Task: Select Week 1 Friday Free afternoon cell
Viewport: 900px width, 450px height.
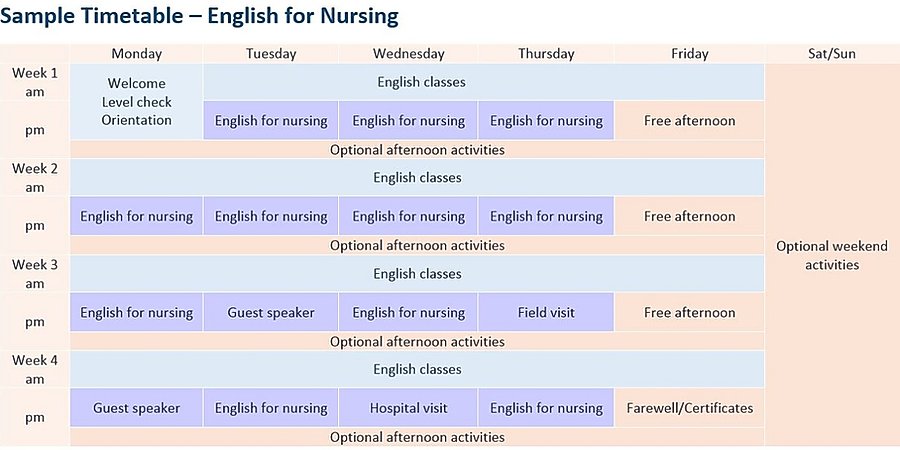Action: tap(690, 121)
